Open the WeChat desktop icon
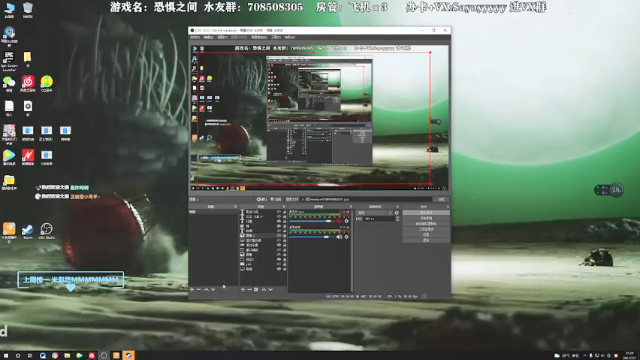Screen dimensions: 640x360 [9, 84]
